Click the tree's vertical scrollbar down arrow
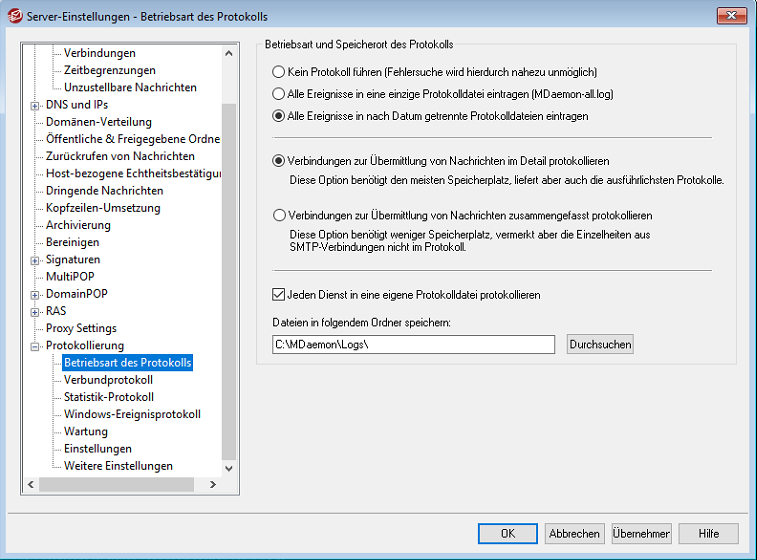This screenshot has height=560, width=757. (x=229, y=467)
